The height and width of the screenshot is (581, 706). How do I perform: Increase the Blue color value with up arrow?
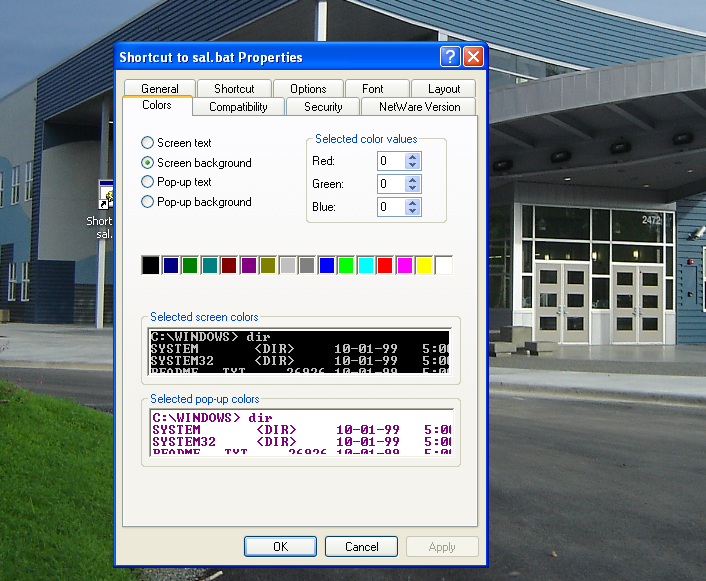[413, 203]
